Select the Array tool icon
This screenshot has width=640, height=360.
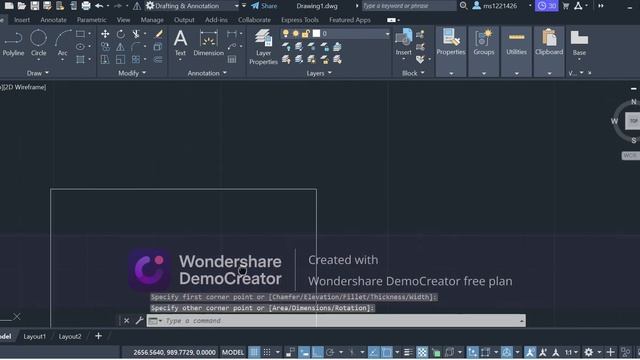point(136,60)
